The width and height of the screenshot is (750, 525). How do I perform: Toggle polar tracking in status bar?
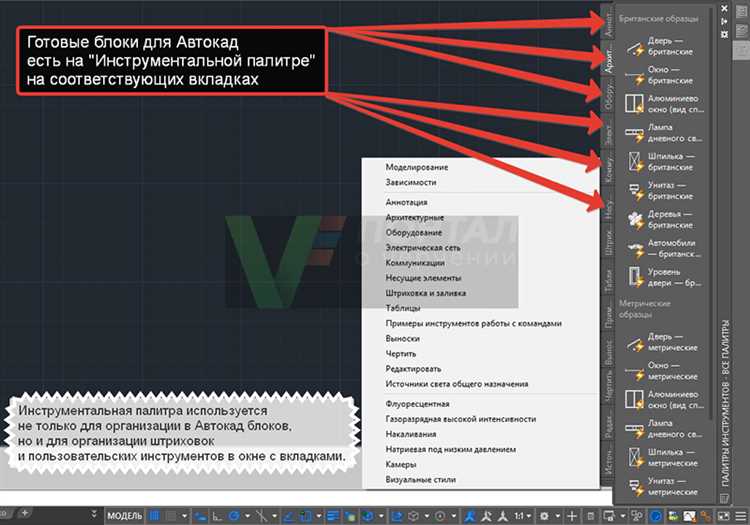(x=234, y=516)
